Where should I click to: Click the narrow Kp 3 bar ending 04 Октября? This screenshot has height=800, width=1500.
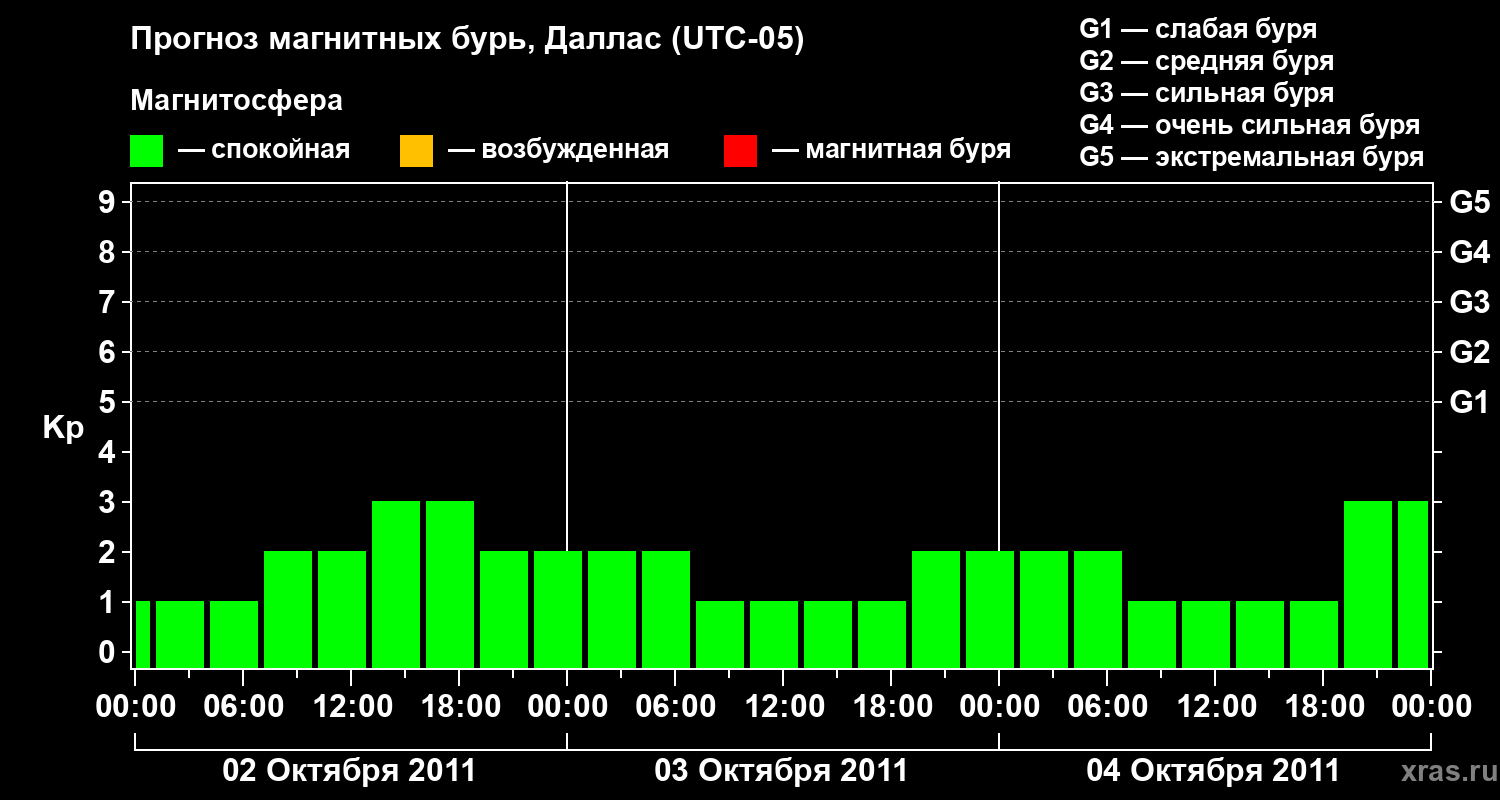1413,584
